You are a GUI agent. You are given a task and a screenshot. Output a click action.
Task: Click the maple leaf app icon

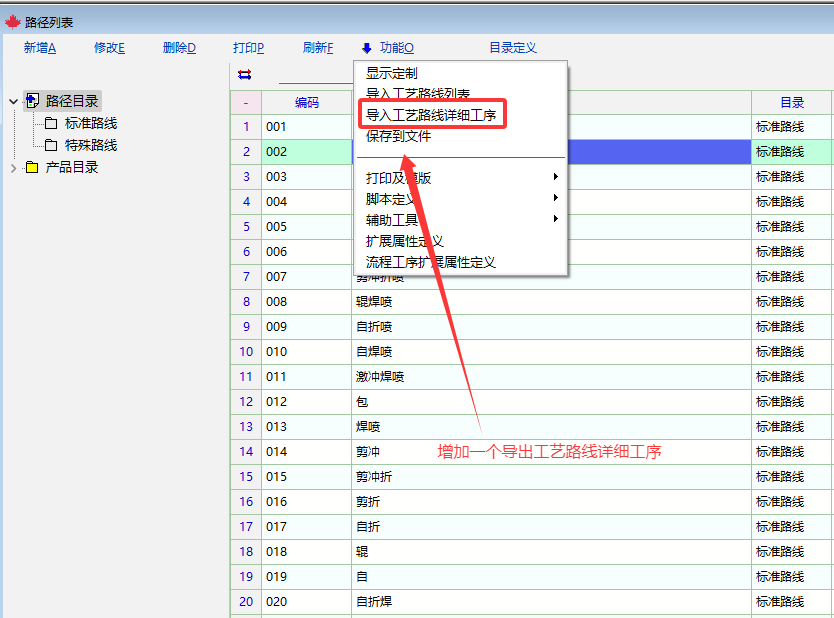point(13,22)
